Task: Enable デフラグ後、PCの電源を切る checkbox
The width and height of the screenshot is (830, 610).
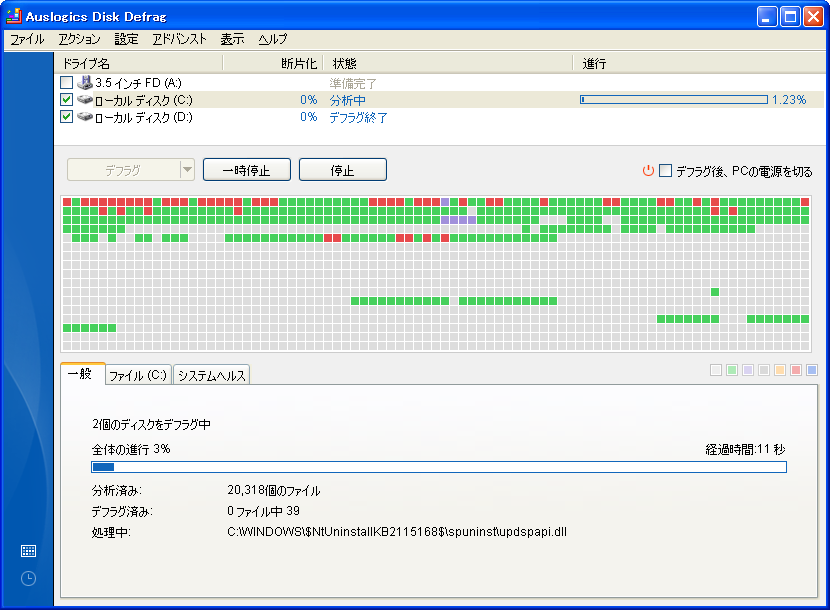Action: point(665,171)
